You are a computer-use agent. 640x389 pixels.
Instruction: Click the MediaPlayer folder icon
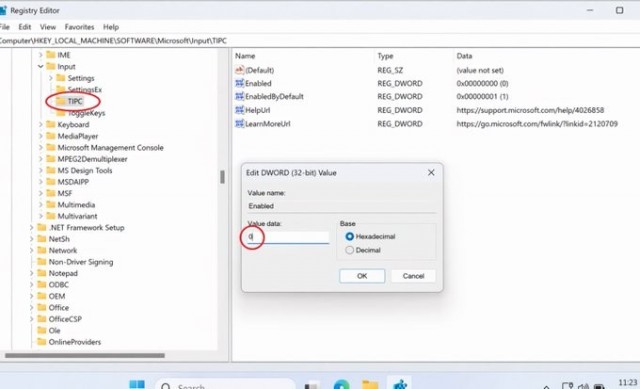[x=51, y=136]
